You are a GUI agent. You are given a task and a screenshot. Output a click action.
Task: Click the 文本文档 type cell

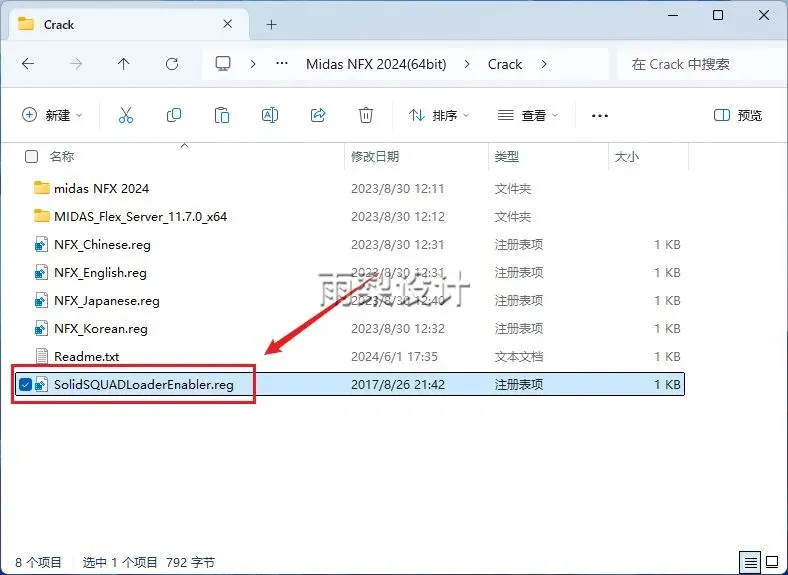pos(519,357)
